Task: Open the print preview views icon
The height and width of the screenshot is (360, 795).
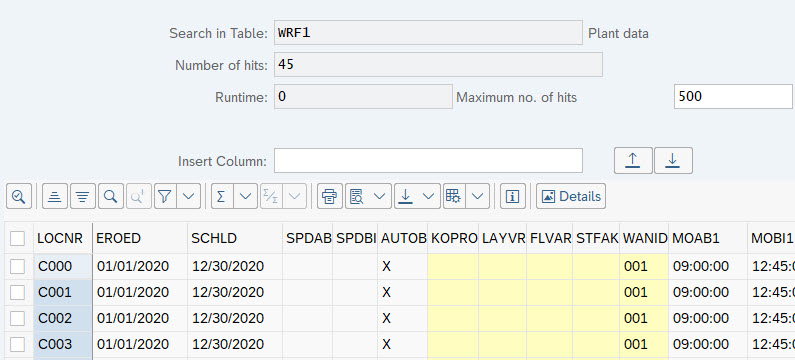Action: point(357,196)
